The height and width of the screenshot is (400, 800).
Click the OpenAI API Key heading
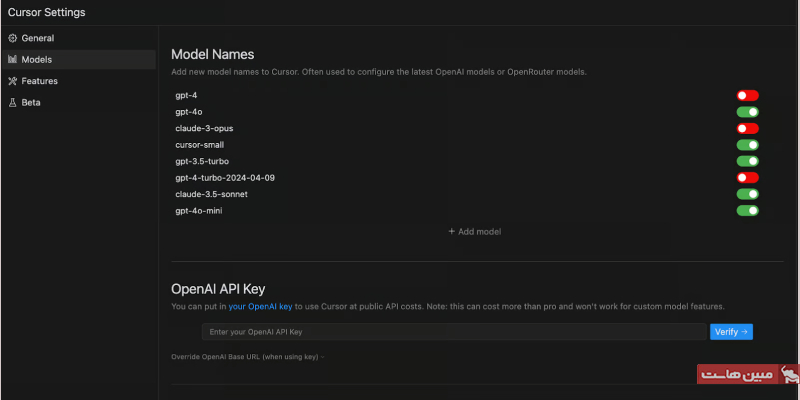point(218,289)
